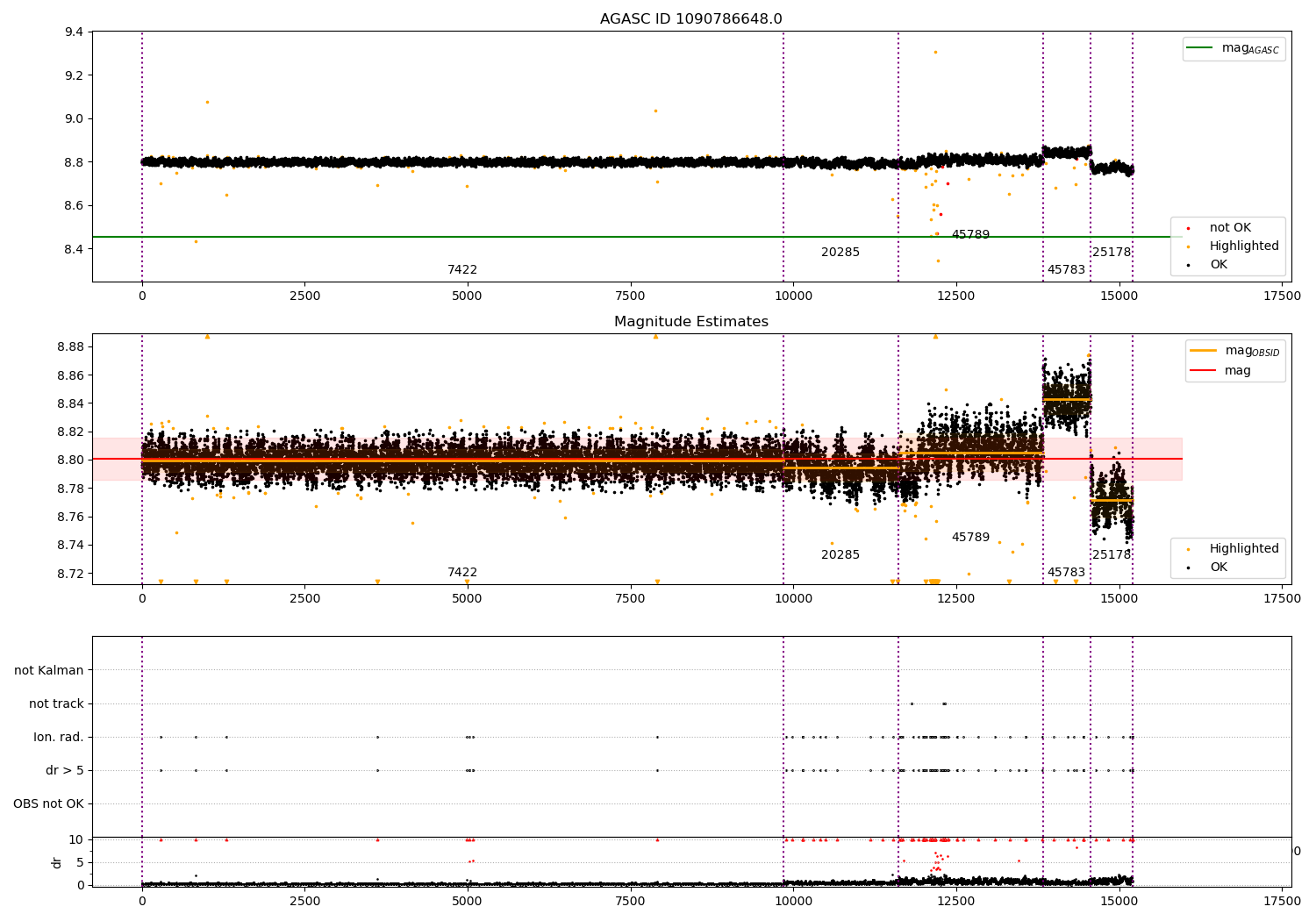Click the 8.6 y-axis tick label

(x=74, y=206)
